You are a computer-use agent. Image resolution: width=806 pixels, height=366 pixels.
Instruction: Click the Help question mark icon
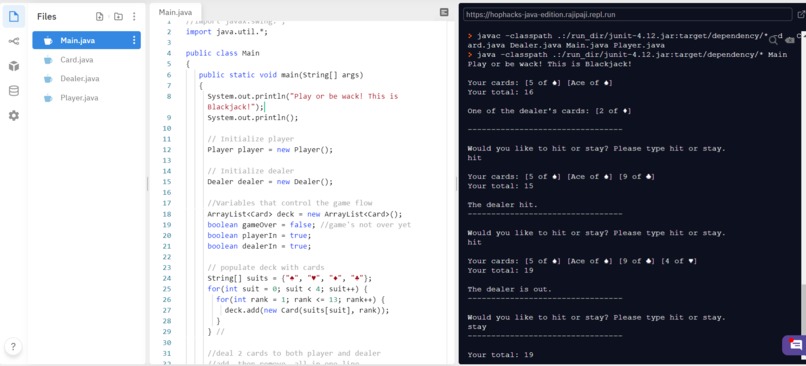point(13,346)
